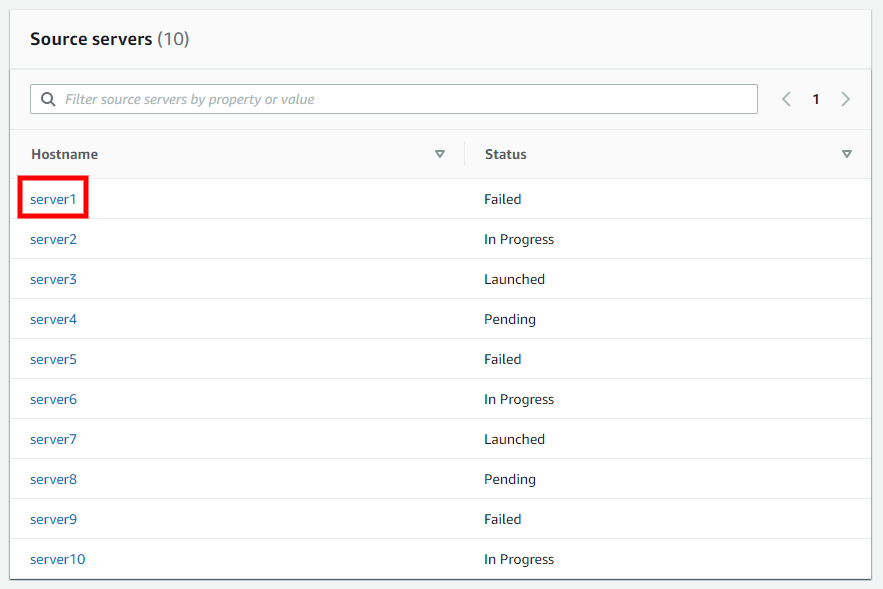Sort by Hostname column arrow
Screen dimensions: 883x589
click(x=440, y=154)
